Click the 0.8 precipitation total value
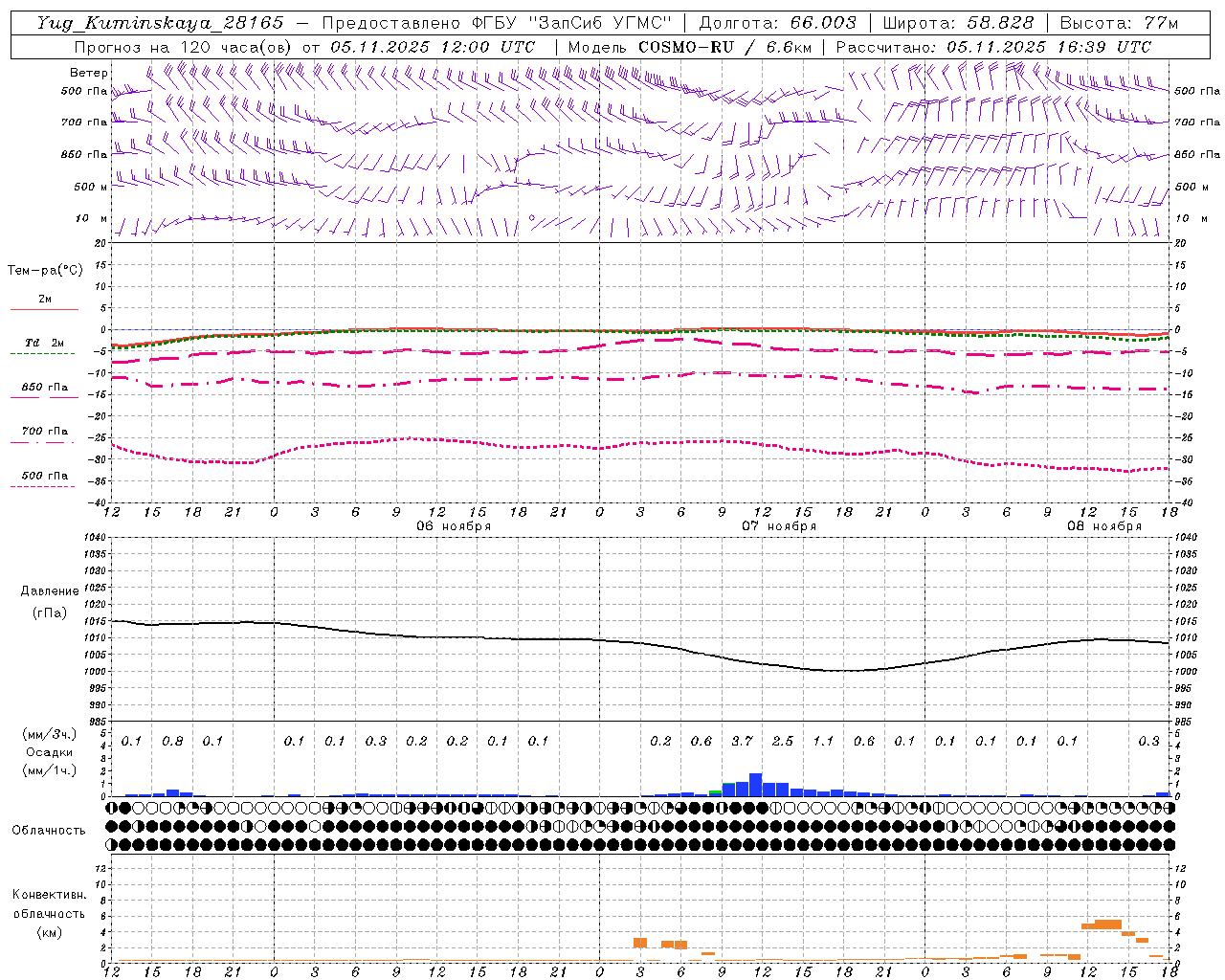 pyautogui.click(x=172, y=741)
